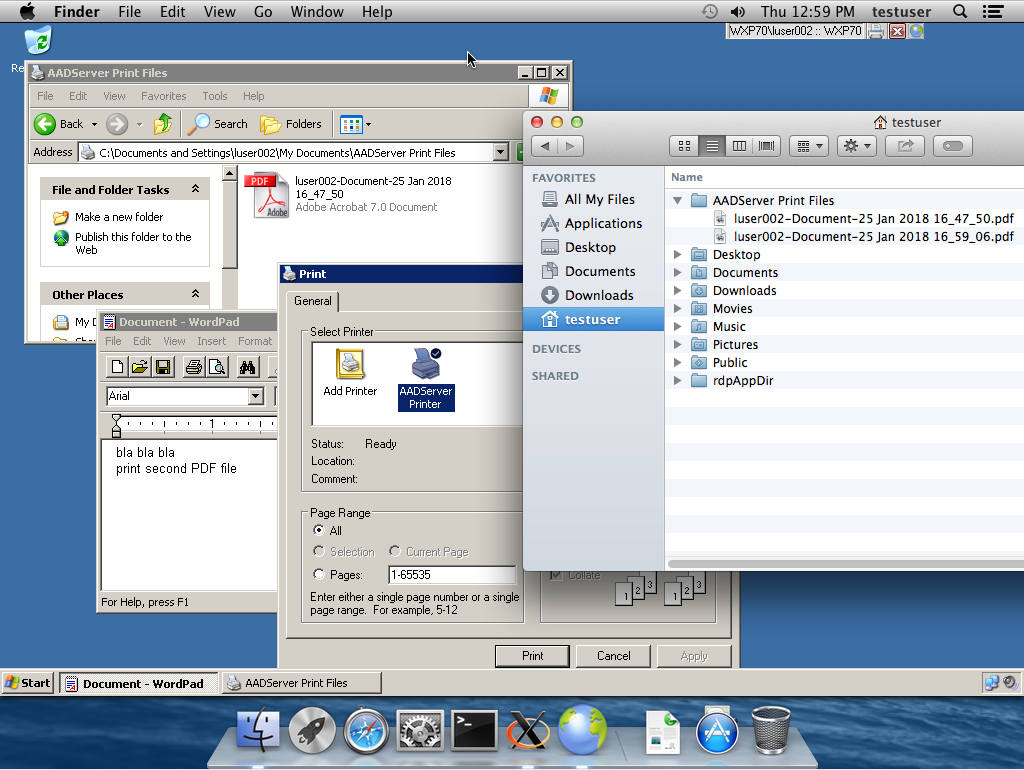Click WordPad's Find binoculars icon

pyautogui.click(x=248, y=367)
